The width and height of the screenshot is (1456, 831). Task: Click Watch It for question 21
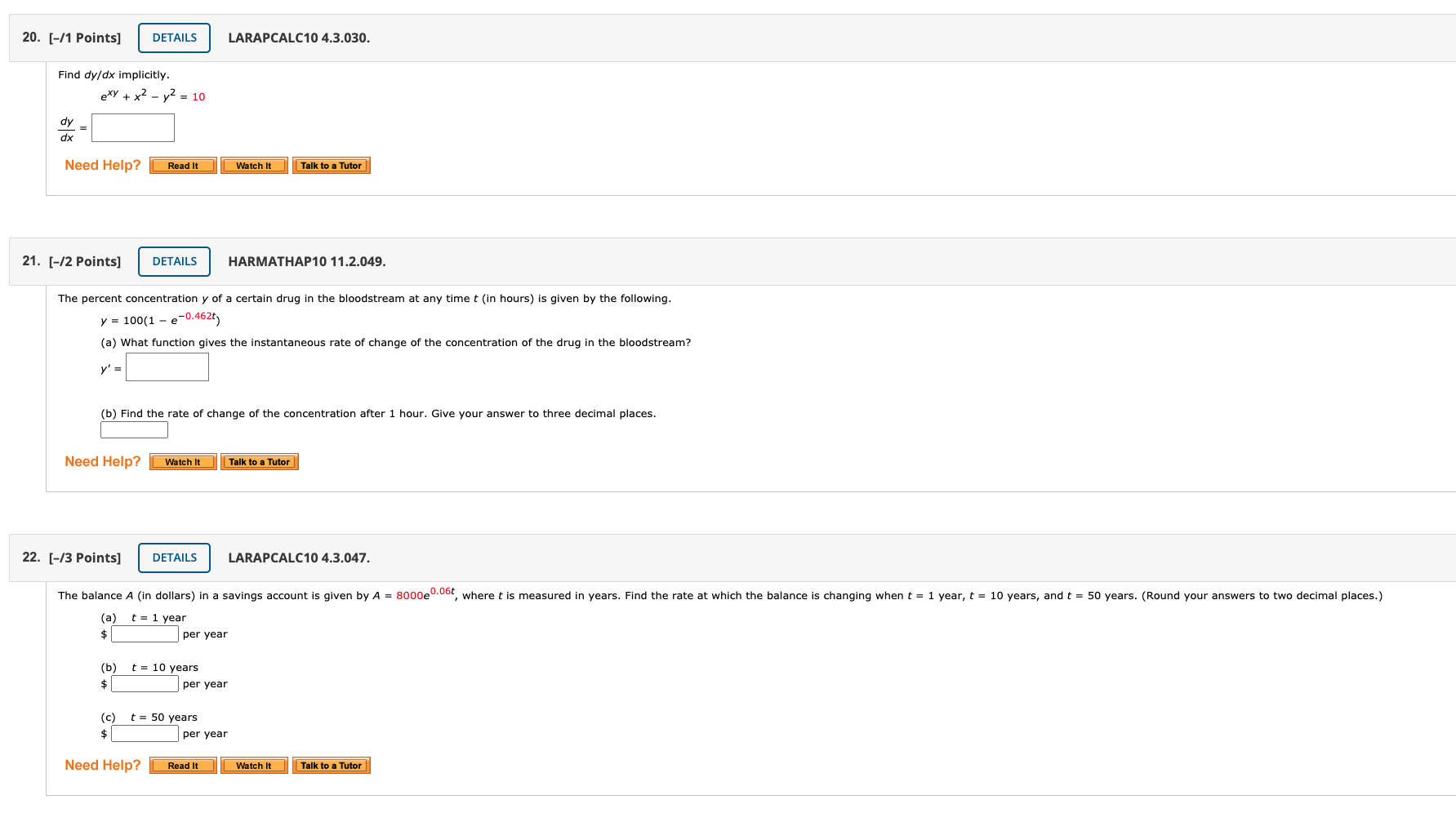pos(183,462)
